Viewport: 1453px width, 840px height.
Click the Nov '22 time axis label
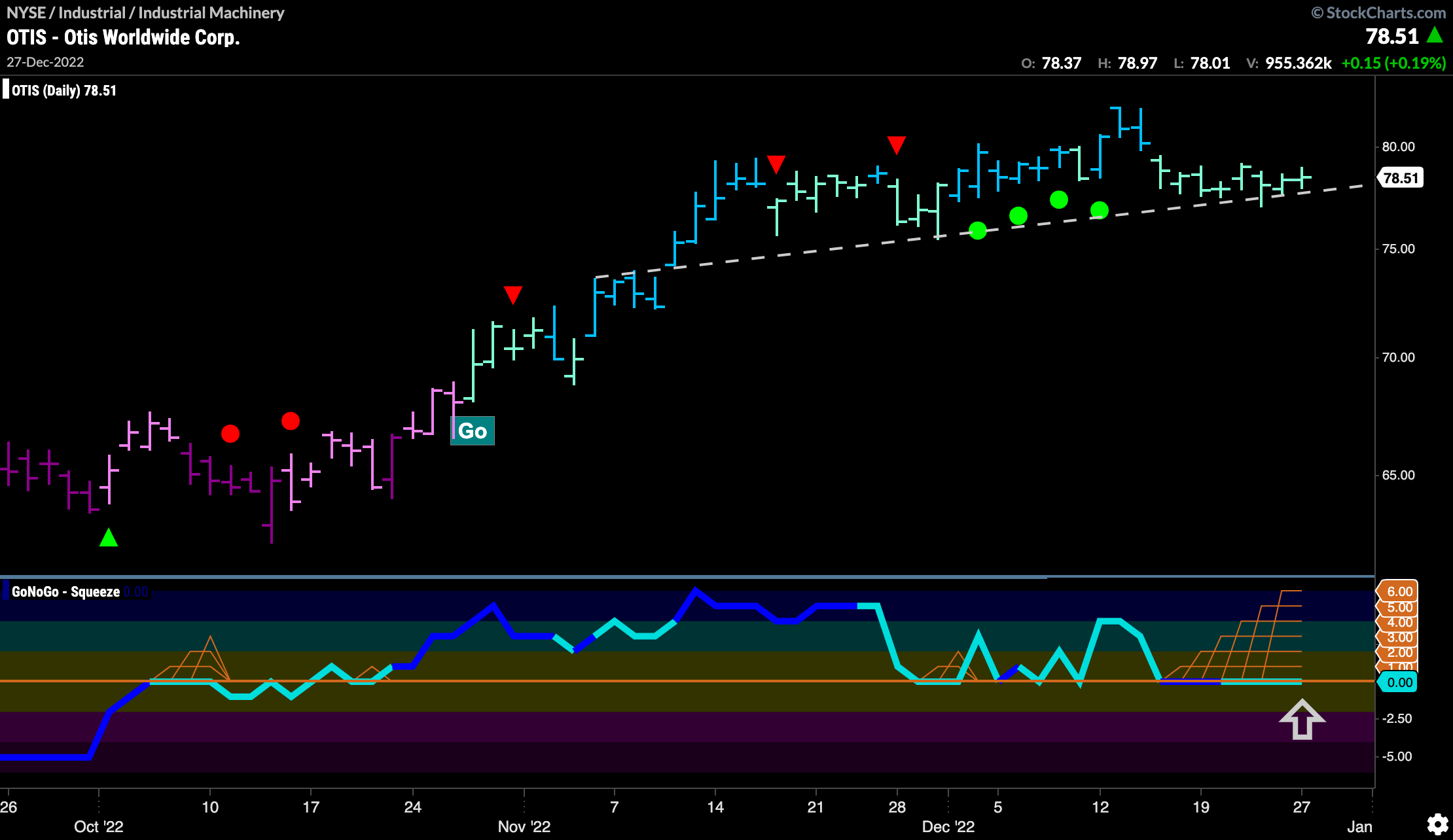[x=524, y=827]
